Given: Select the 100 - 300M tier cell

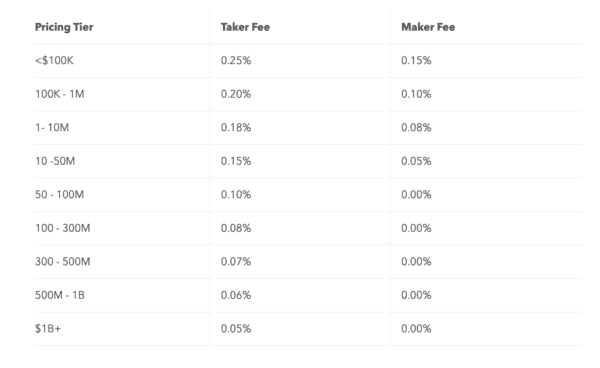Looking at the screenshot, I should 62,228.
